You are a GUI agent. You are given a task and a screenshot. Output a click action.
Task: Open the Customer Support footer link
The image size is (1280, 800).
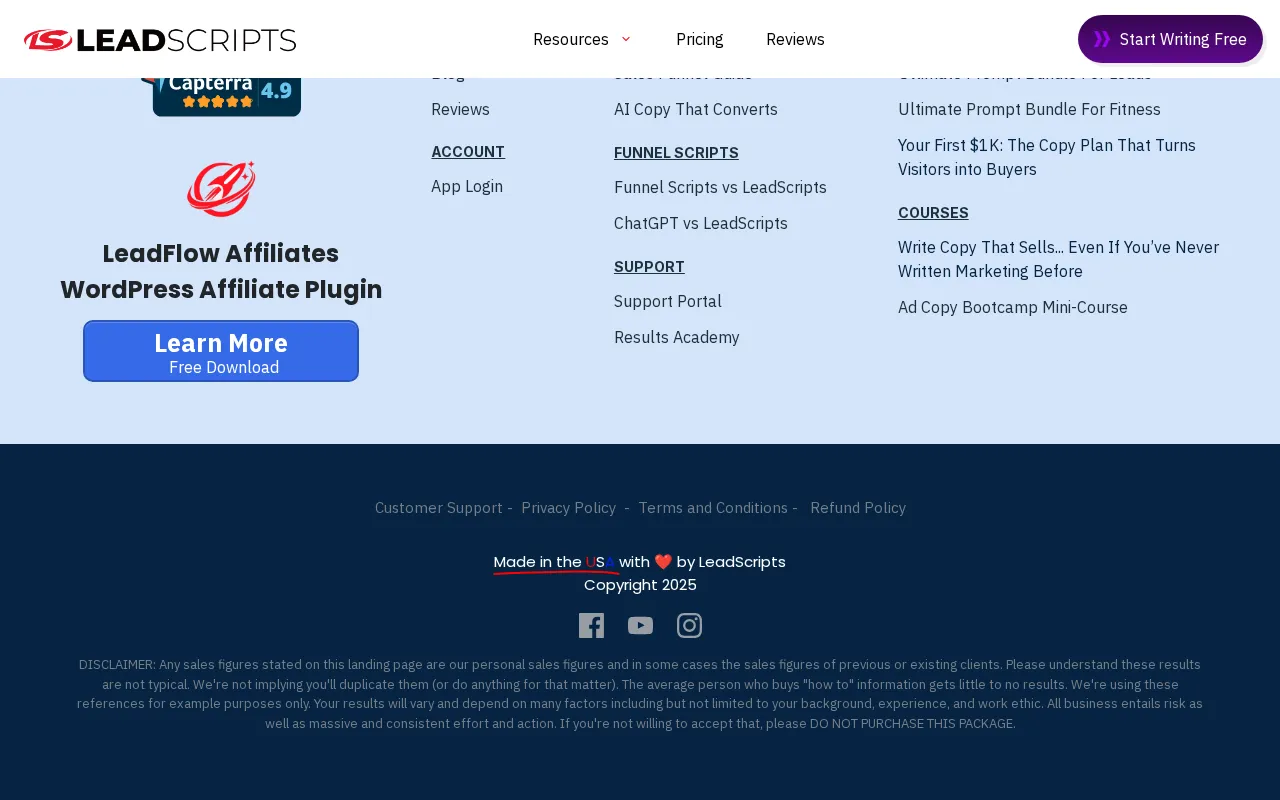[x=438, y=507]
